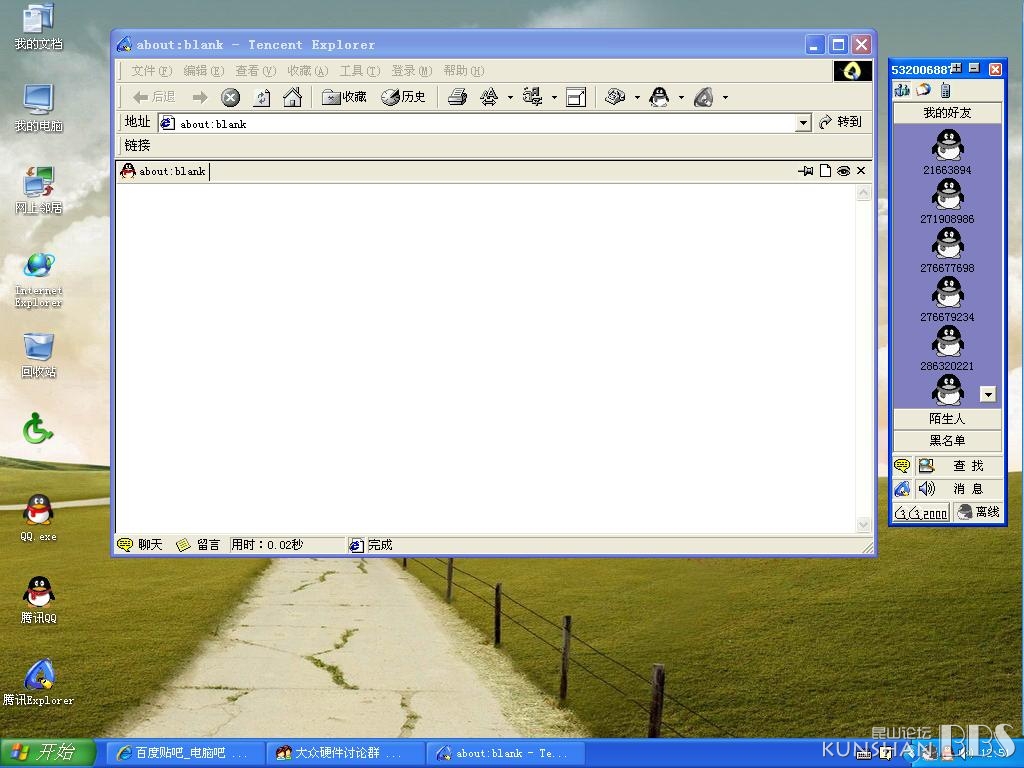Click the mobile phone icon atop the QQ panel

[x=945, y=90]
